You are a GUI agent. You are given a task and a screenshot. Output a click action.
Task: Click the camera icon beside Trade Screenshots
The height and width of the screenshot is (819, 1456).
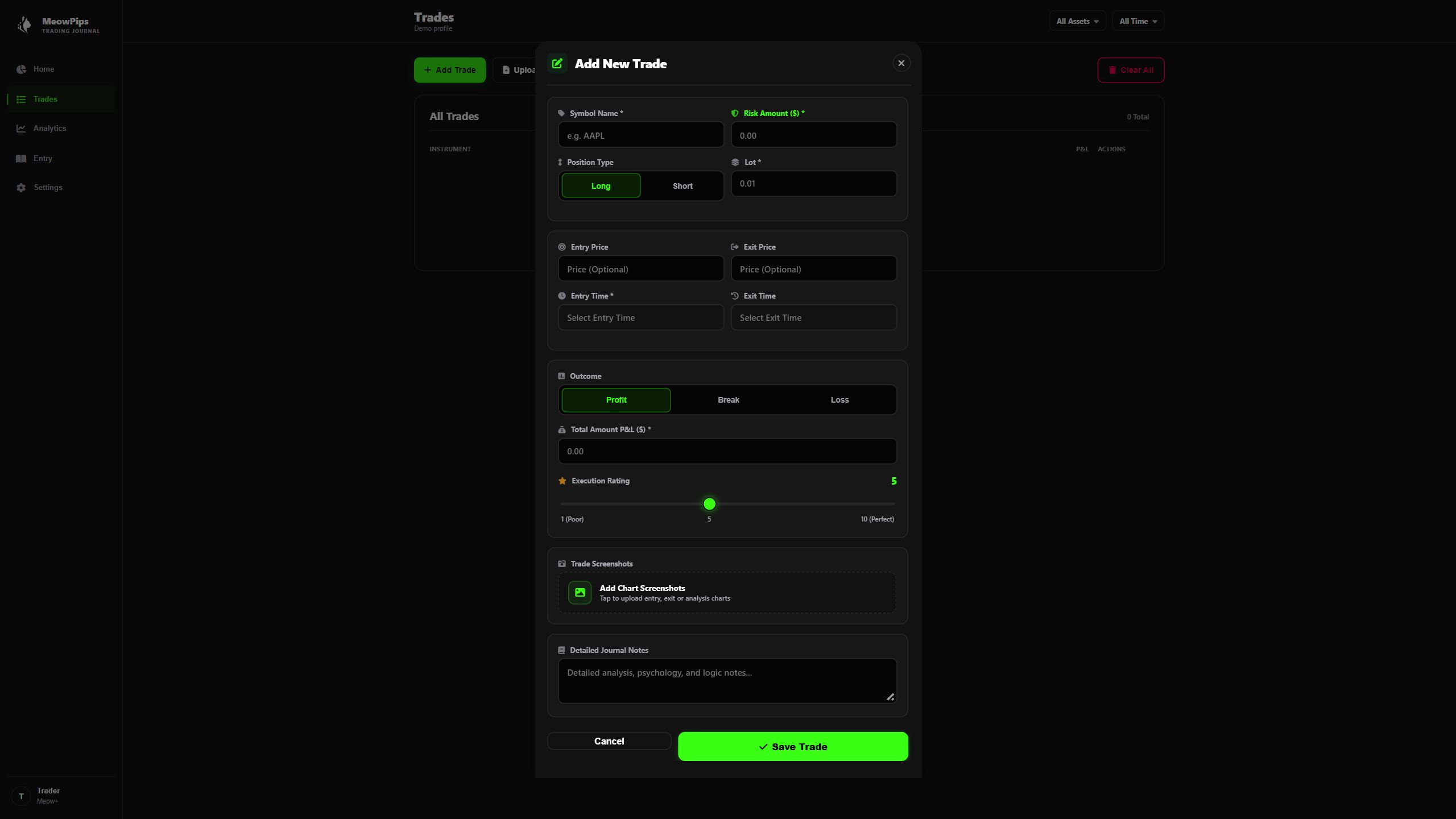(x=562, y=564)
